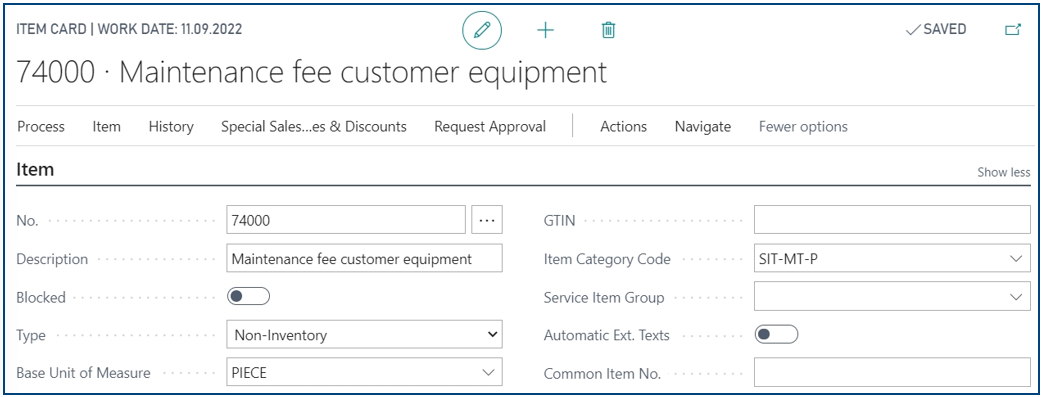
Task: Open the Item menu
Action: coord(106,126)
